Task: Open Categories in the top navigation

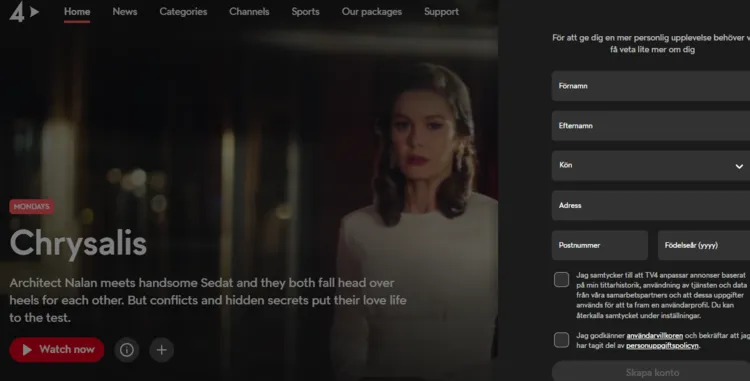Action: point(183,11)
